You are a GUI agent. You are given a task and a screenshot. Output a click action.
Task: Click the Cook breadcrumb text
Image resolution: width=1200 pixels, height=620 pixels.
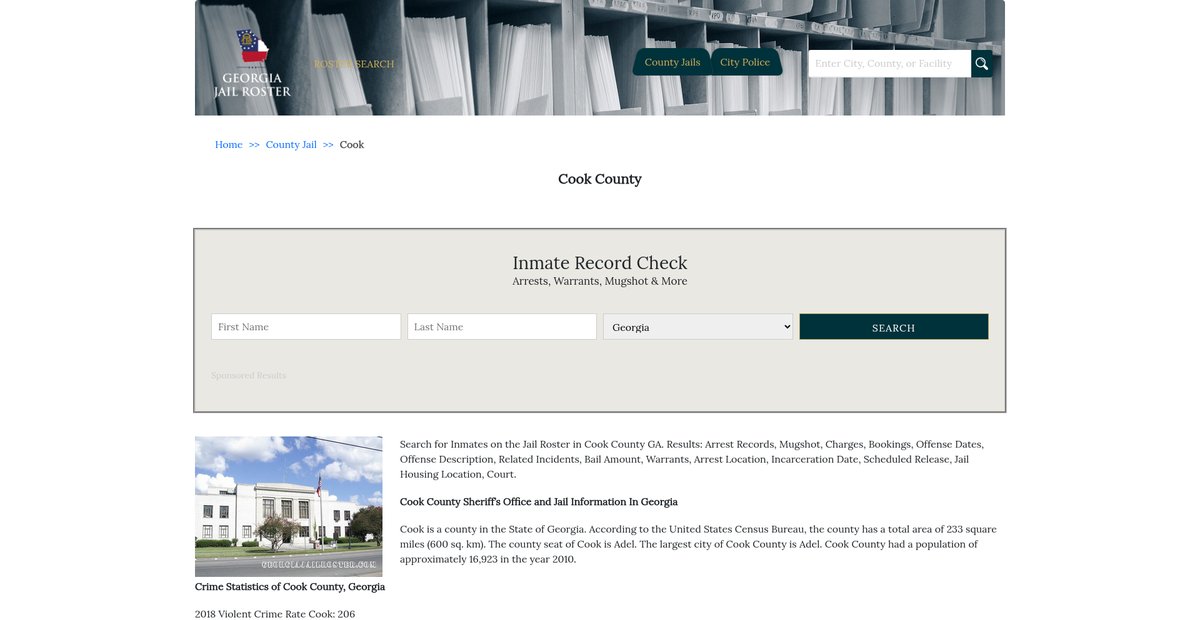[352, 145]
